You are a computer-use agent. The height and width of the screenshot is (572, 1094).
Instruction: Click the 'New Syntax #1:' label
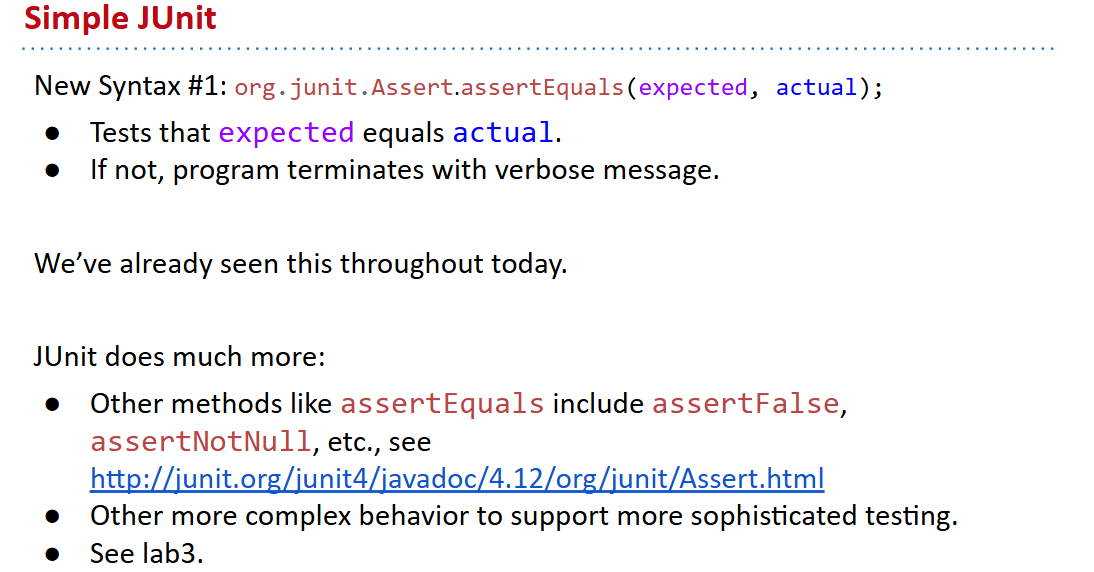pyautogui.click(x=130, y=86)
